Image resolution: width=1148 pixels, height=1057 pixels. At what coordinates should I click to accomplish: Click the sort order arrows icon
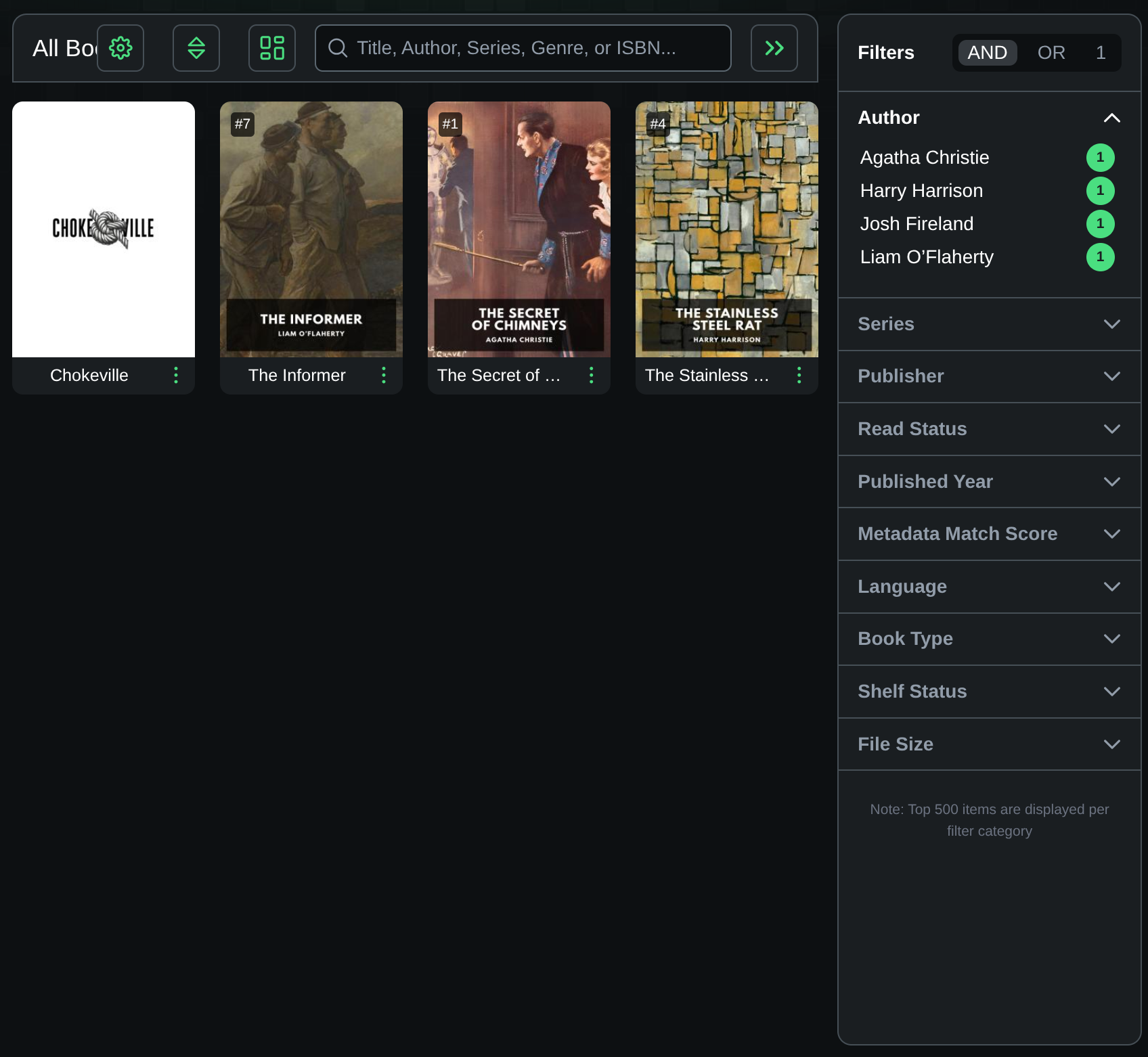[x=196, y=48]
